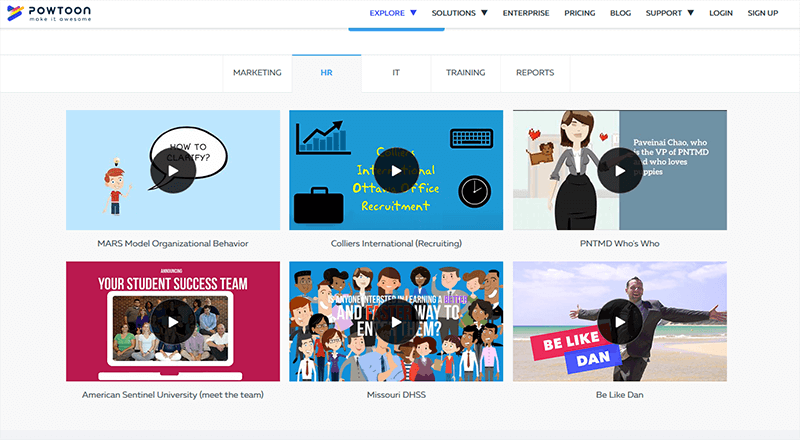800x440 pixels.
Task: Click the PNTMD Who's Who caption
Action: point(620,243)
